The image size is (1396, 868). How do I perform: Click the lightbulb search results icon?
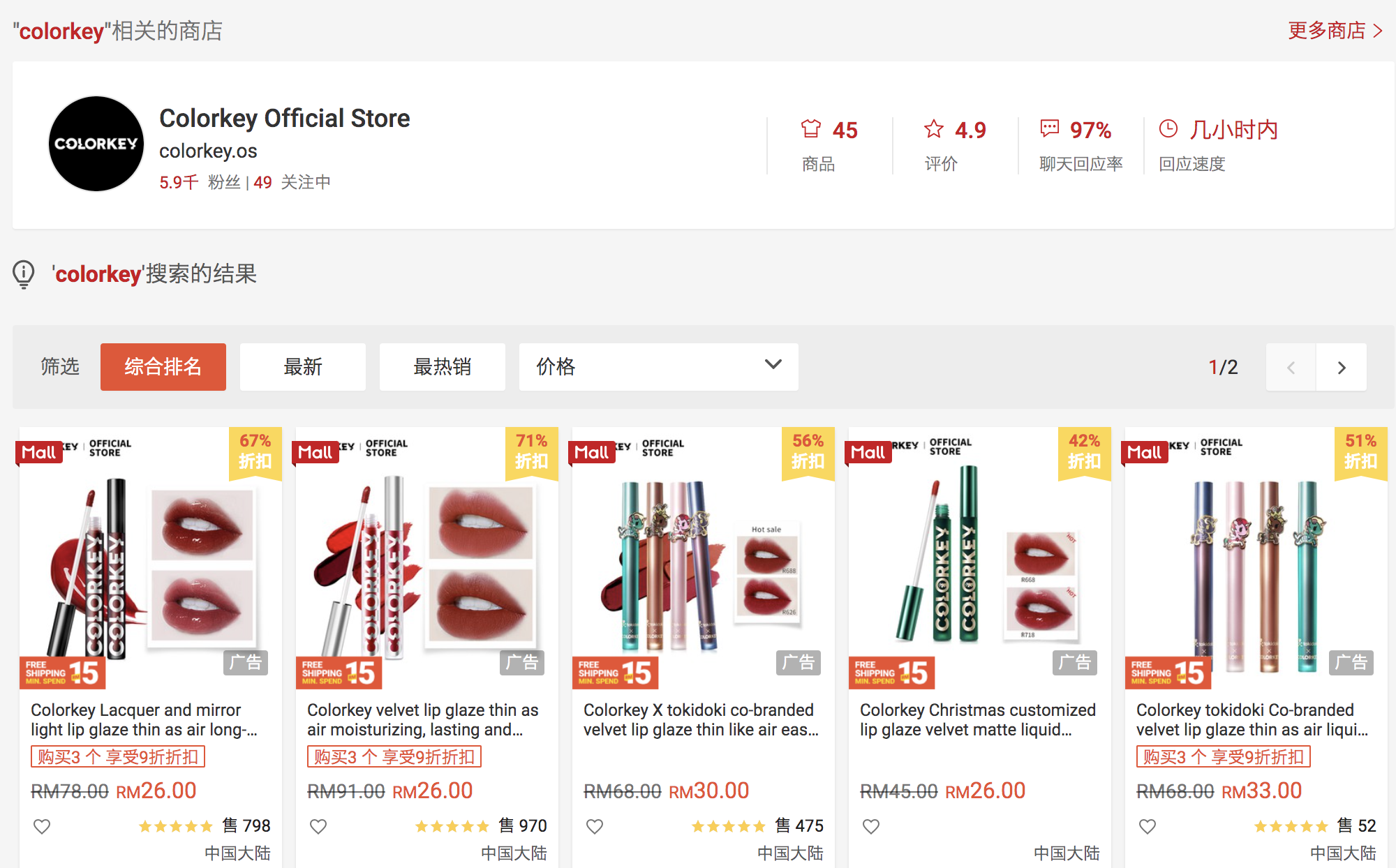click(24, 274)
